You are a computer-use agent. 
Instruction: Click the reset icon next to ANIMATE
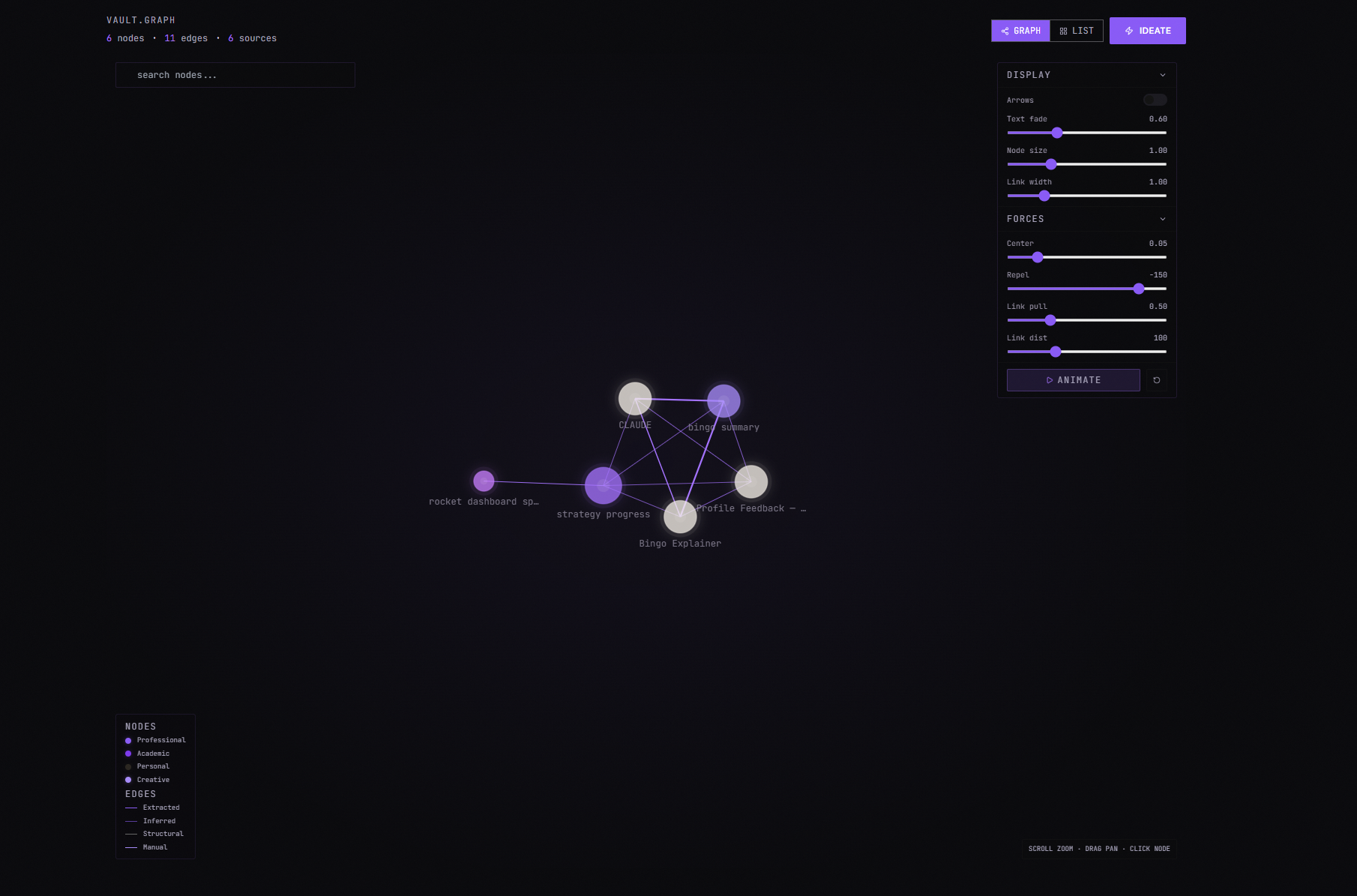coord(1156,380)
